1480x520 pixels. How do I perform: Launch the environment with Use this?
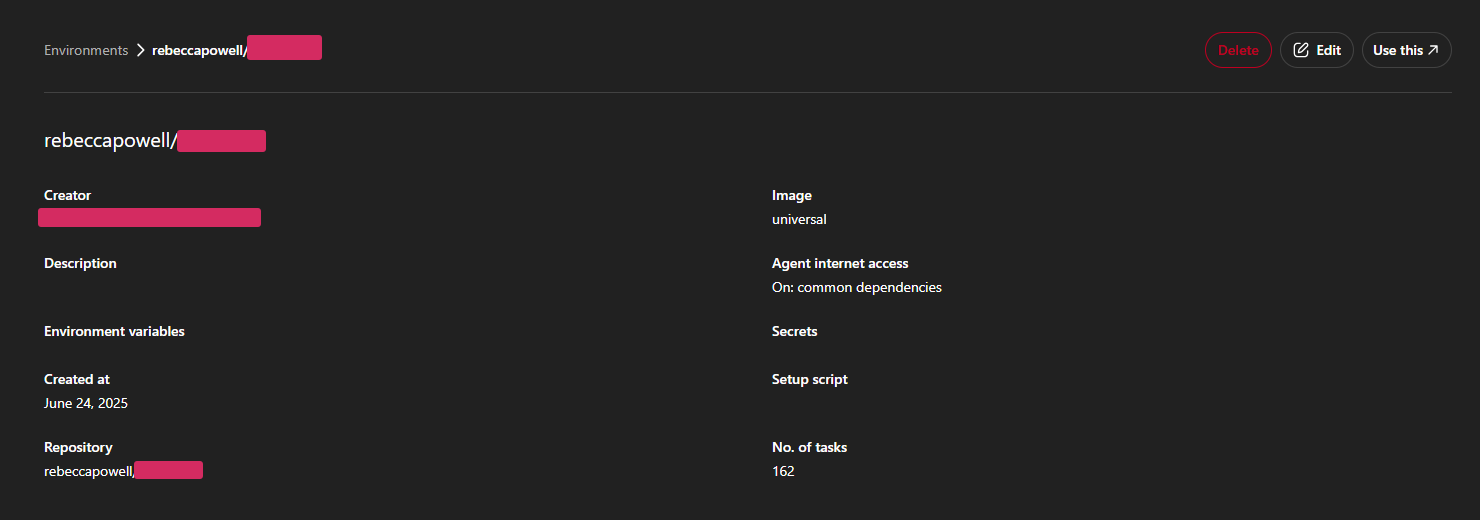tap(1407, 50)
